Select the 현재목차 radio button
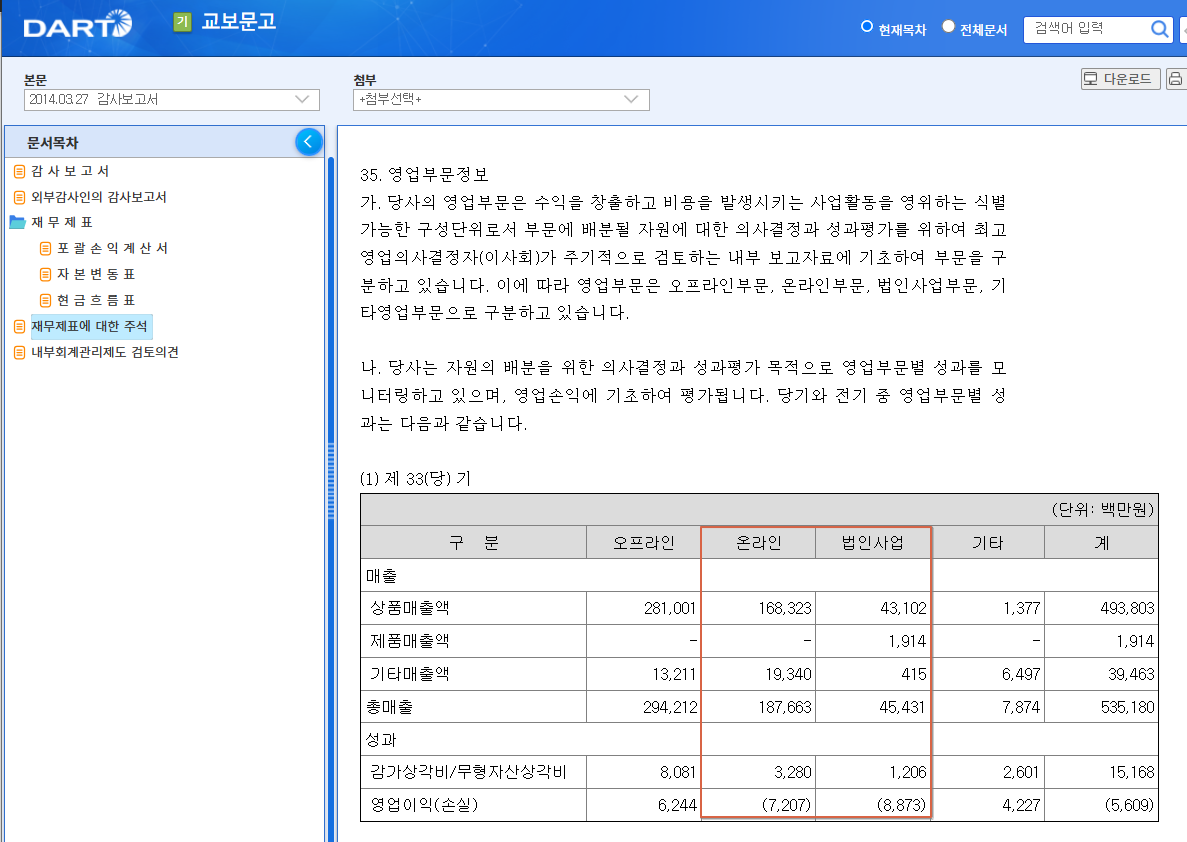The image size is (1187, 842). pos(867,27)
